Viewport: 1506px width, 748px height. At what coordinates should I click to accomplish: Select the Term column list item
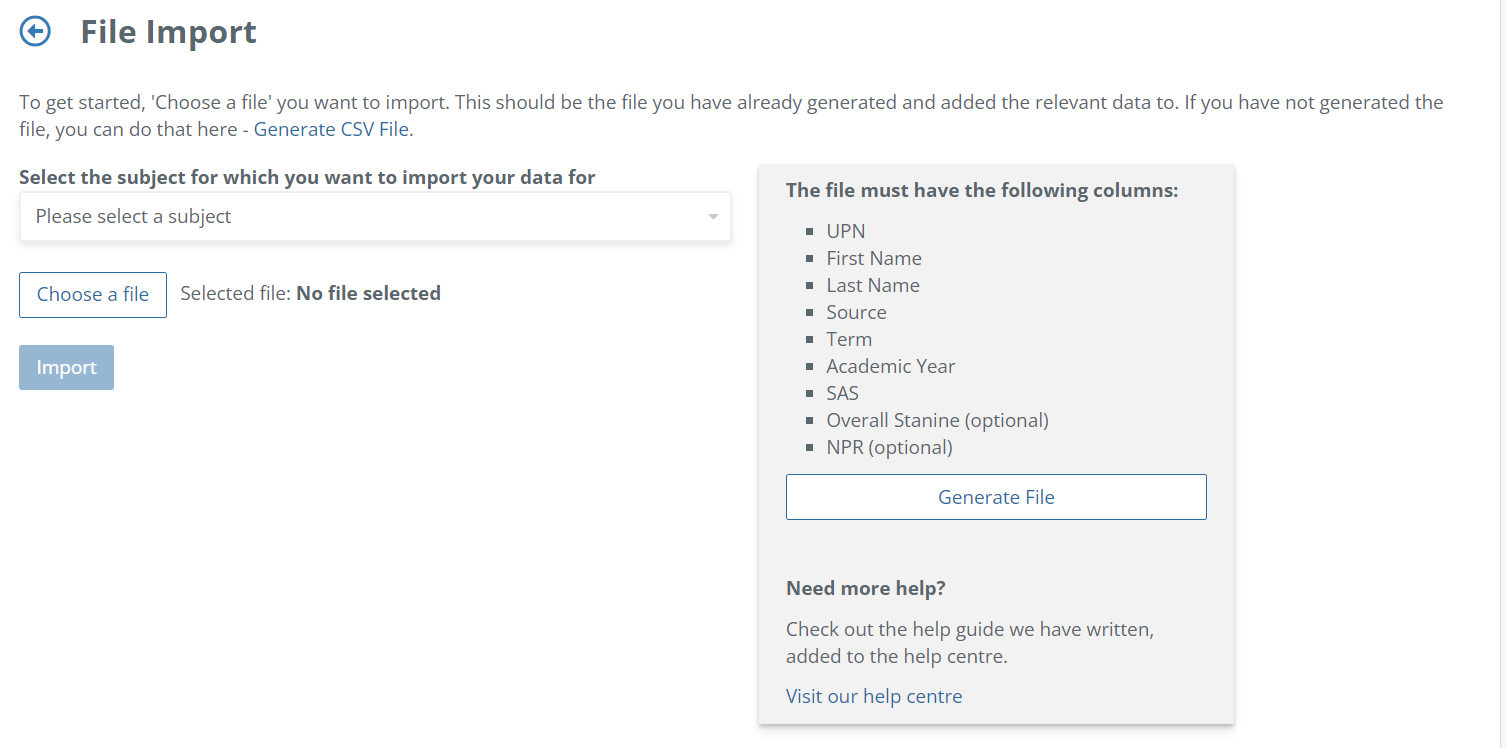(849, 339)
